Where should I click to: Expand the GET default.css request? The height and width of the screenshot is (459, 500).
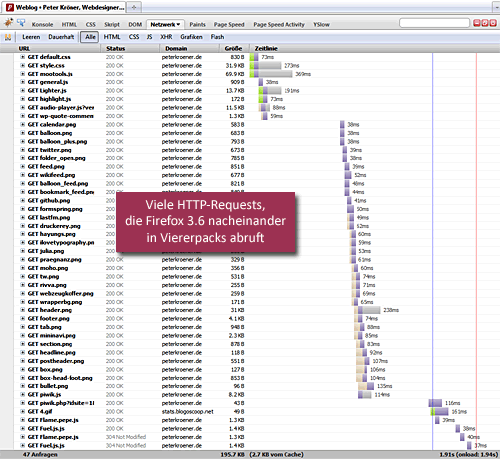[23, 57]
